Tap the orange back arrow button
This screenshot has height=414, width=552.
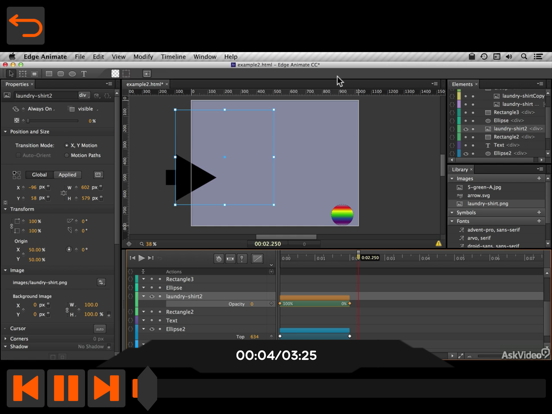pos(26,26)
